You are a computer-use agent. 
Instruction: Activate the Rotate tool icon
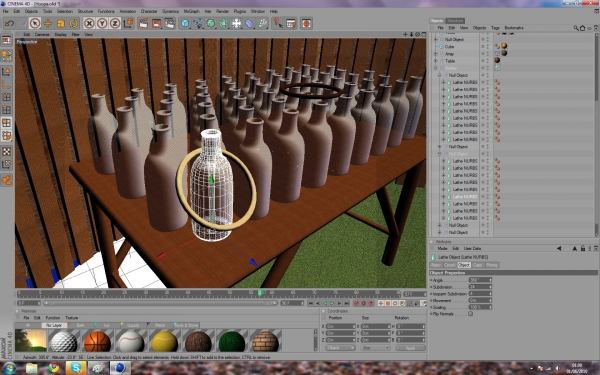[73, 23]
